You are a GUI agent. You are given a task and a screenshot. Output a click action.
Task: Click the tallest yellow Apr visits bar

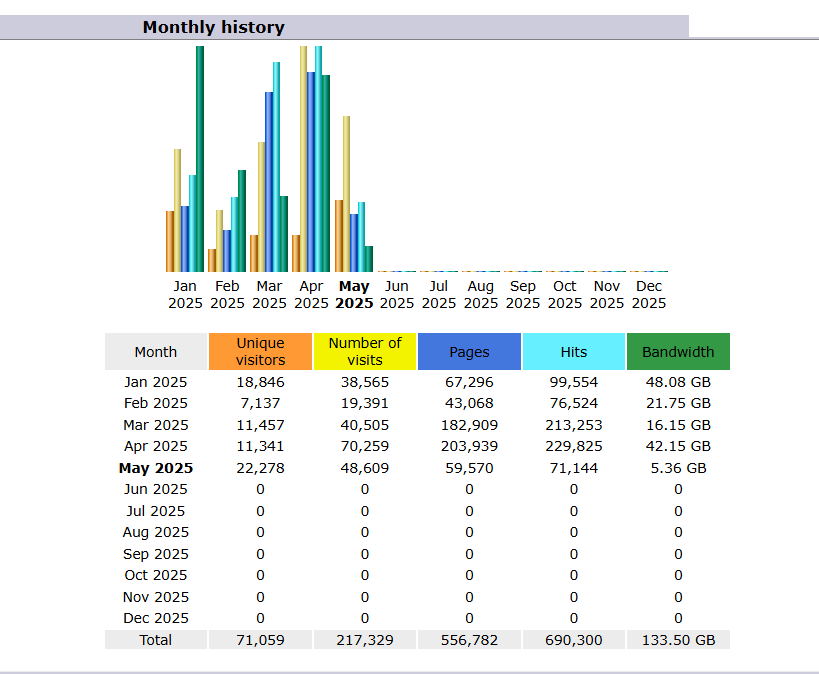tap(304, 160)
